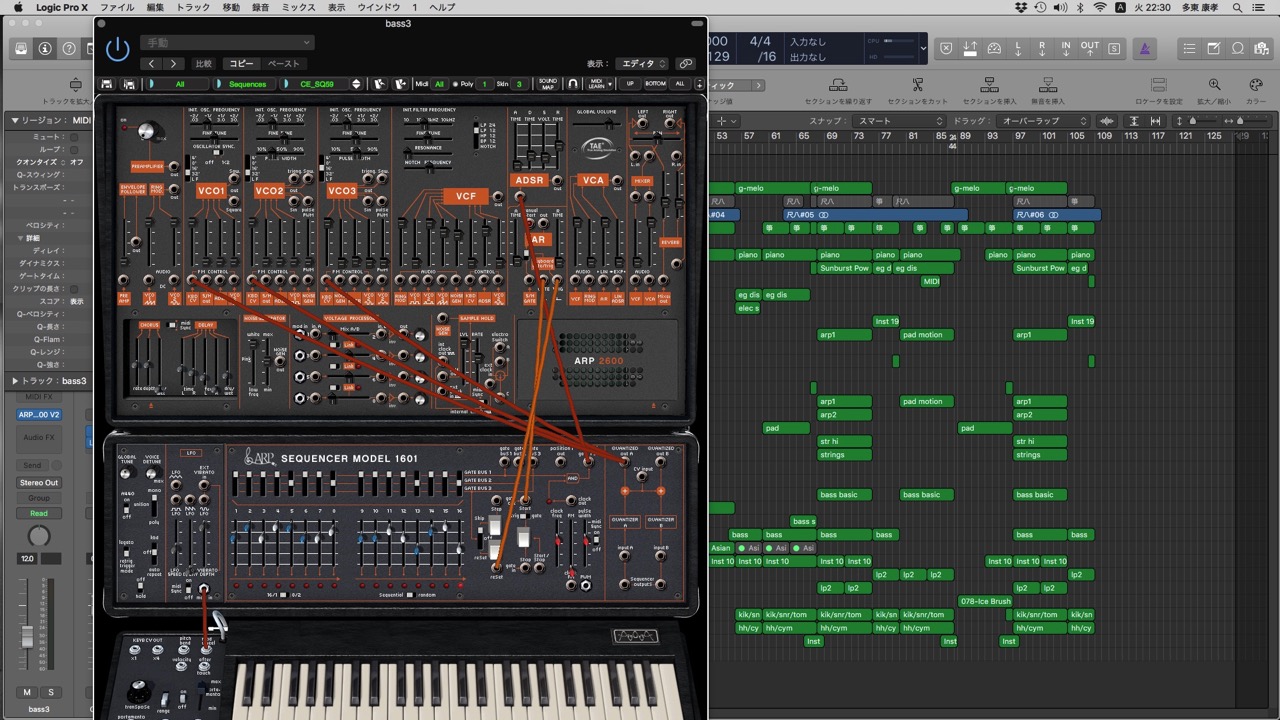The height and width of the screenshot is (720, 1280).
Task: Click the ペースト paste button
Action: click(283, 64)
